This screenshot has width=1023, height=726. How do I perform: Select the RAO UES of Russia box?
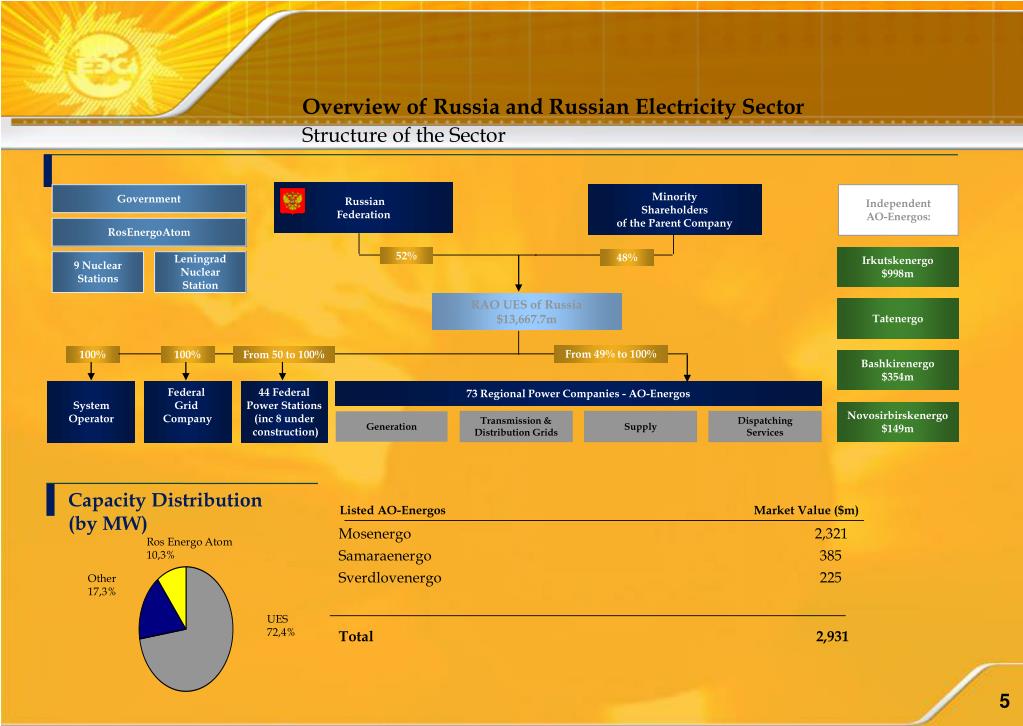(x=527, y=312)
